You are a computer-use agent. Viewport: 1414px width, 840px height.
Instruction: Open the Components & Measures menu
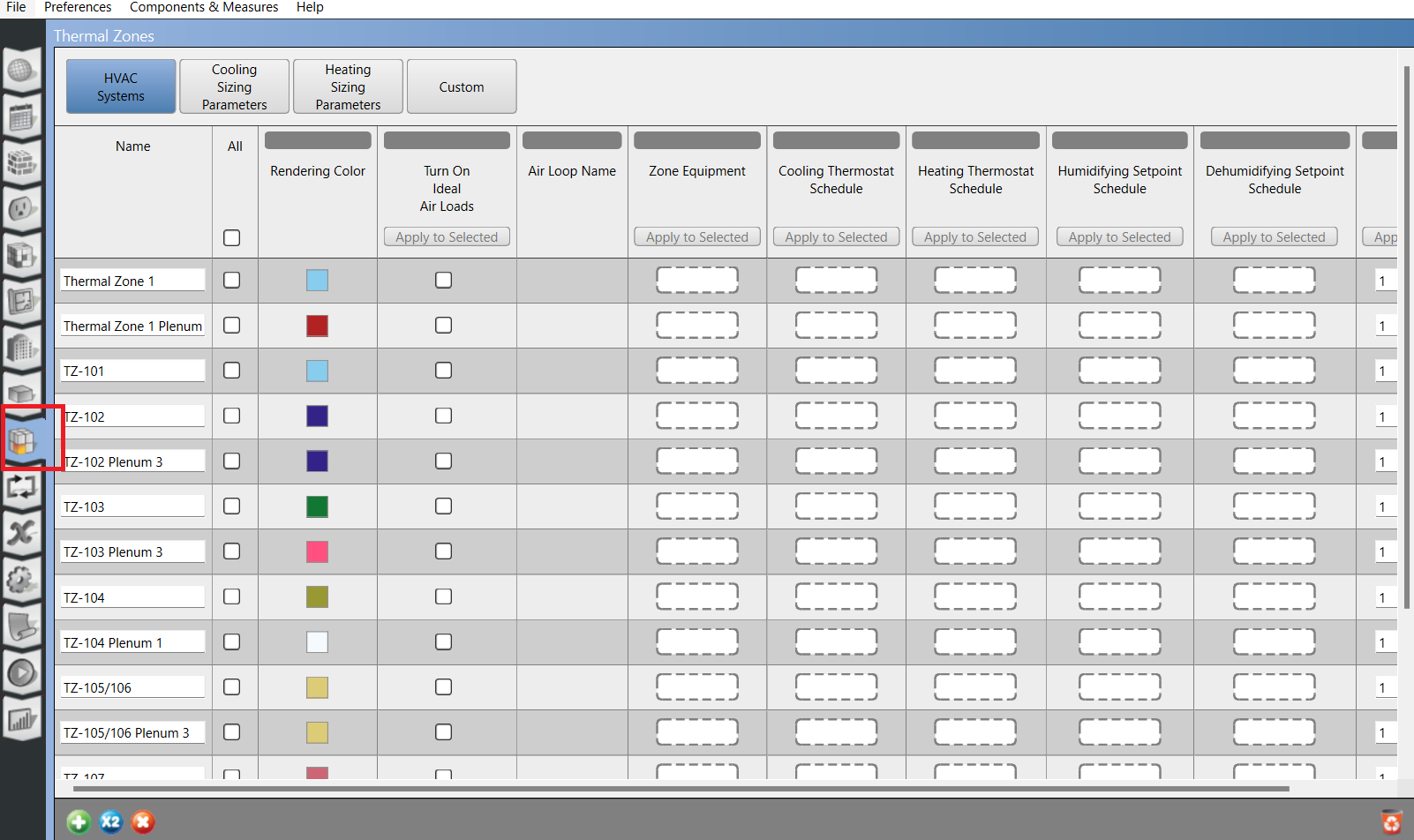(x=204, y=7)
